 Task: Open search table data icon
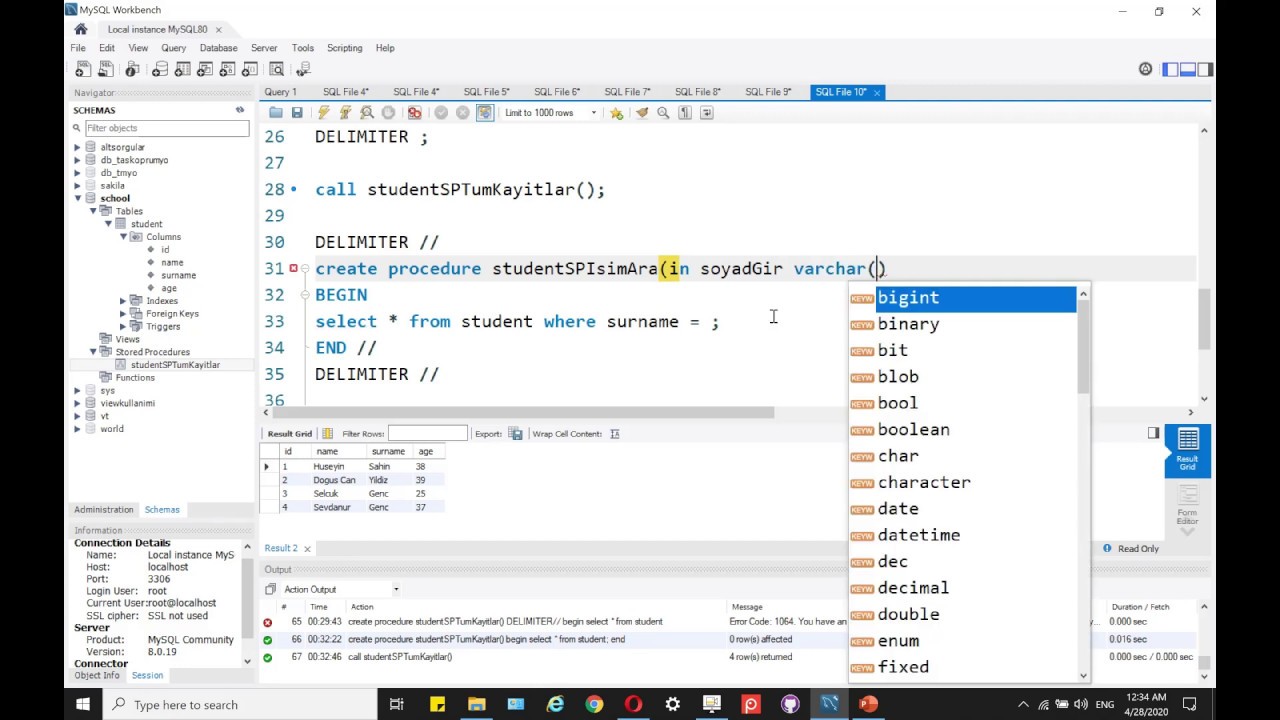point(277,69)
